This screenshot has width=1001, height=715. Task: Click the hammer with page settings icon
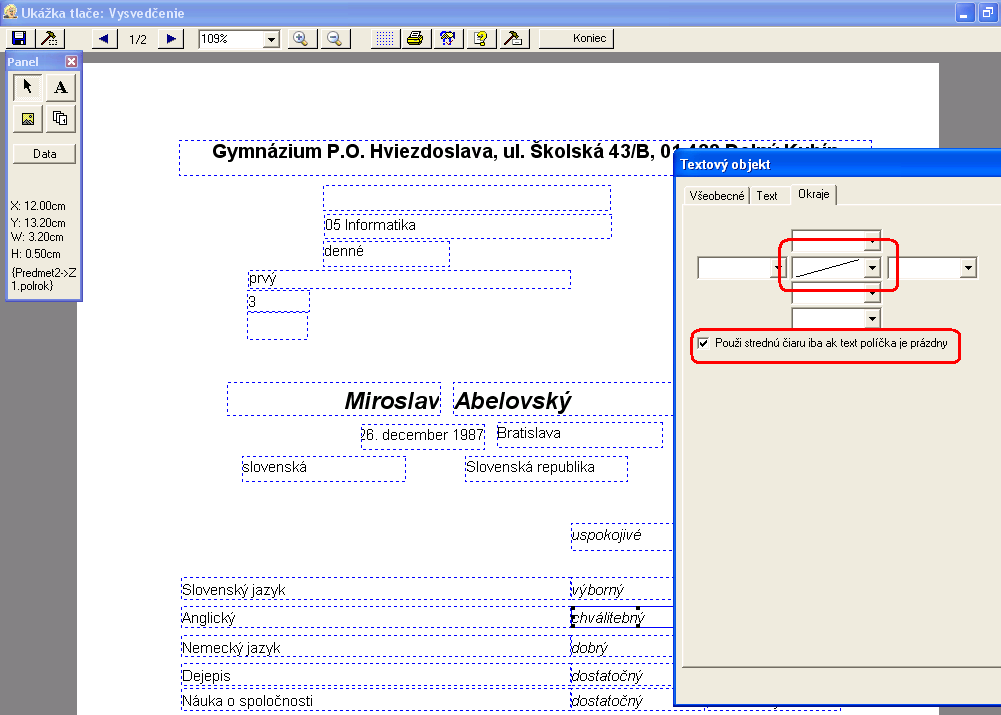(514, 38)
